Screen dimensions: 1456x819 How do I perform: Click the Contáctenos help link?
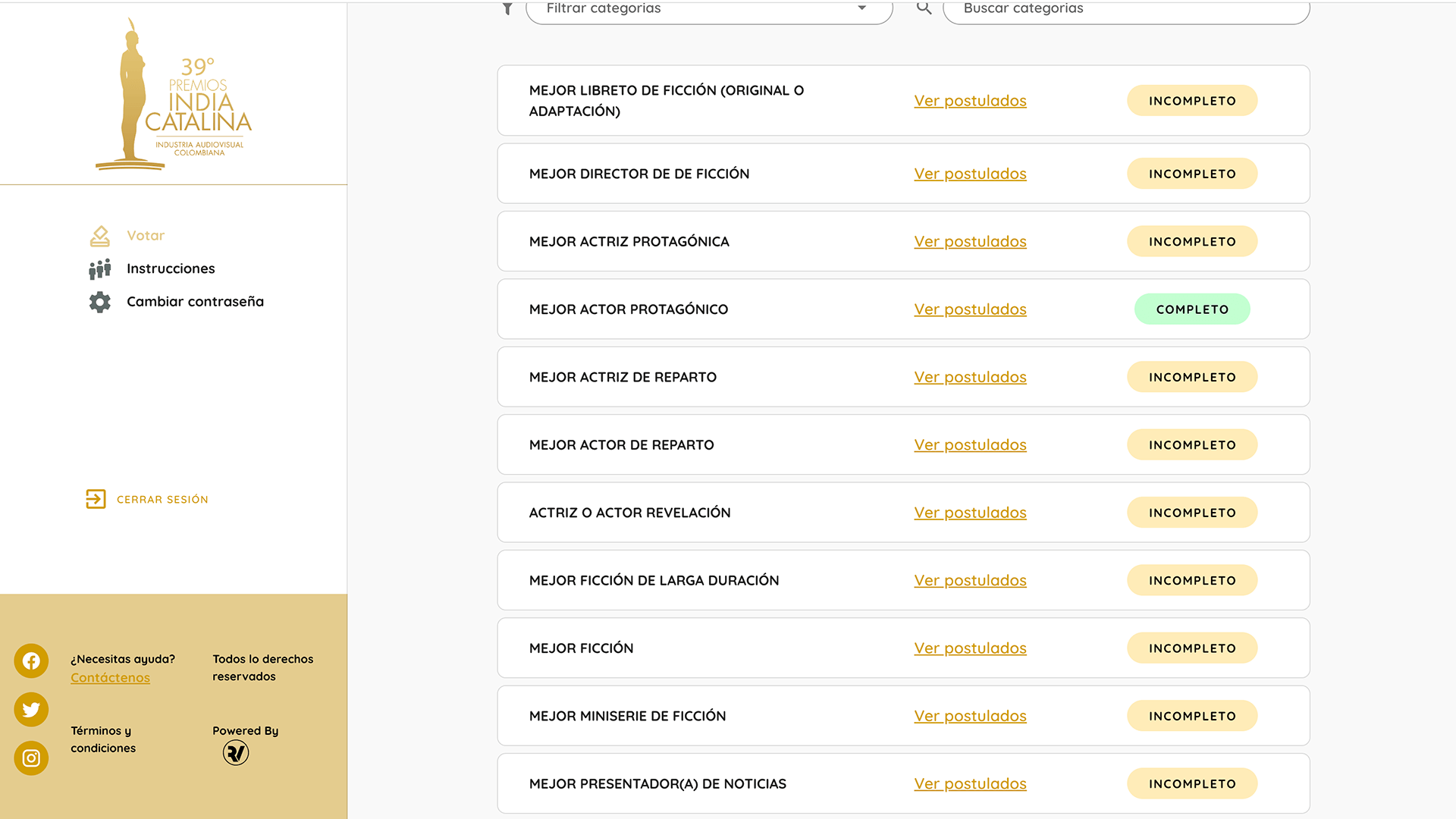tap(110, 678)
